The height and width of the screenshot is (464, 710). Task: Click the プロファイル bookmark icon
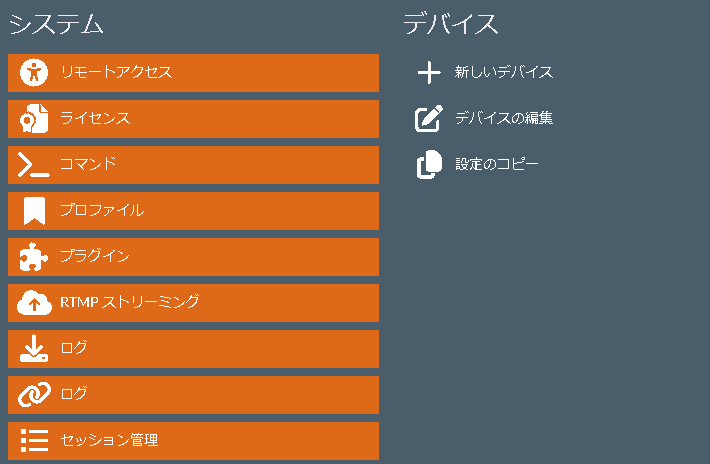tap(34, 211)
